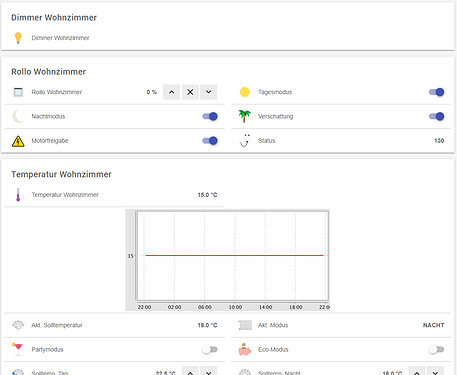
Task: Click the Rollo Wohnzimmer 0 % value
Action: [152, 92]
